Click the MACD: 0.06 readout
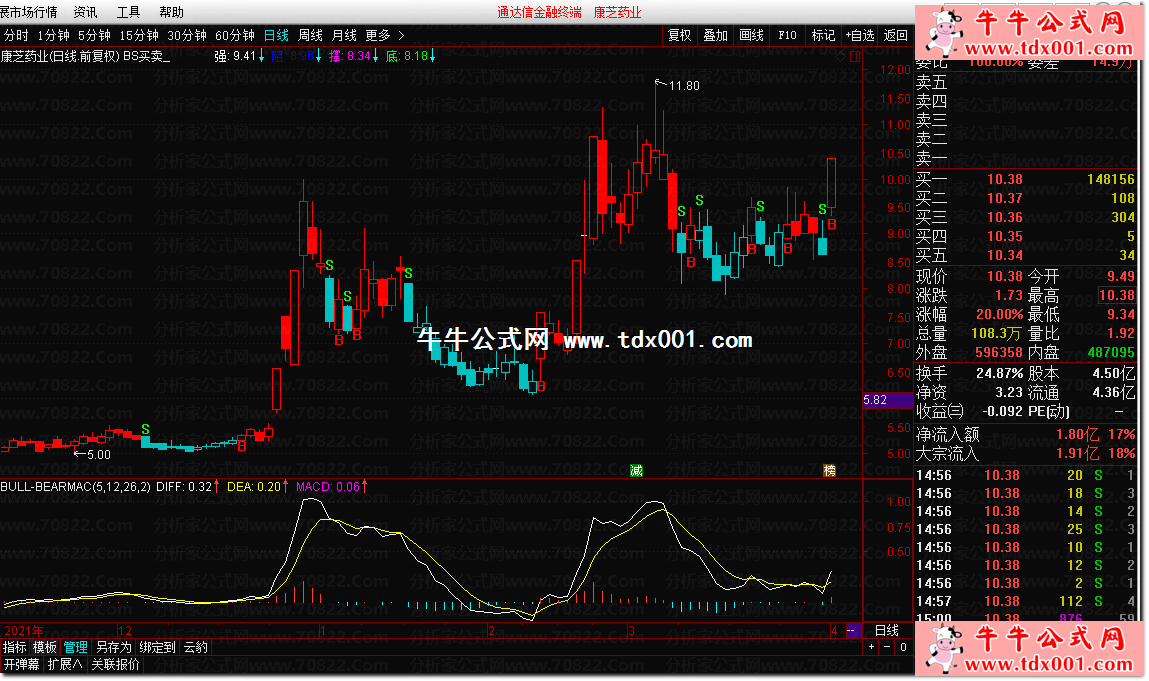The image size is (1149, 681). (x=331, y=487)
